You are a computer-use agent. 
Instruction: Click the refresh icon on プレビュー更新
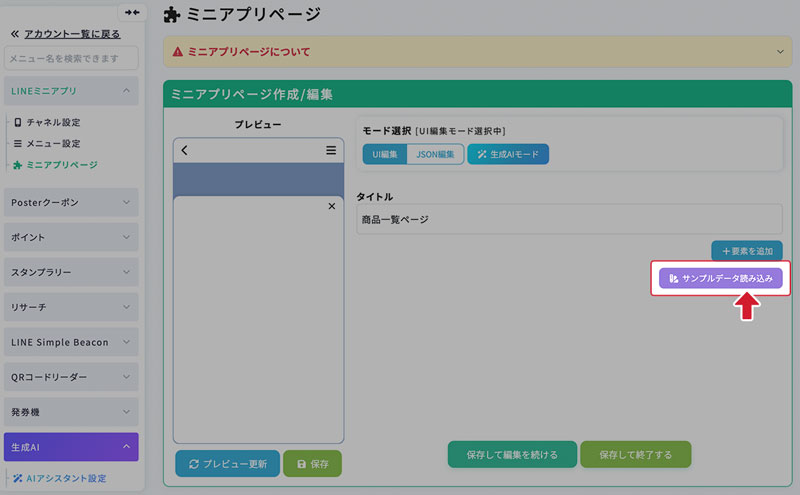(194, 464)
